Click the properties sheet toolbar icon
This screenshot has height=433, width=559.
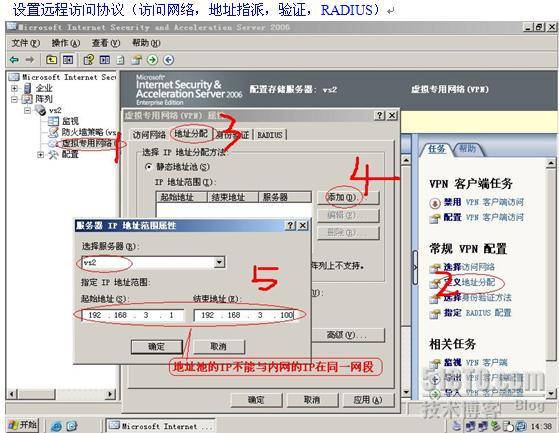[136, 60]
